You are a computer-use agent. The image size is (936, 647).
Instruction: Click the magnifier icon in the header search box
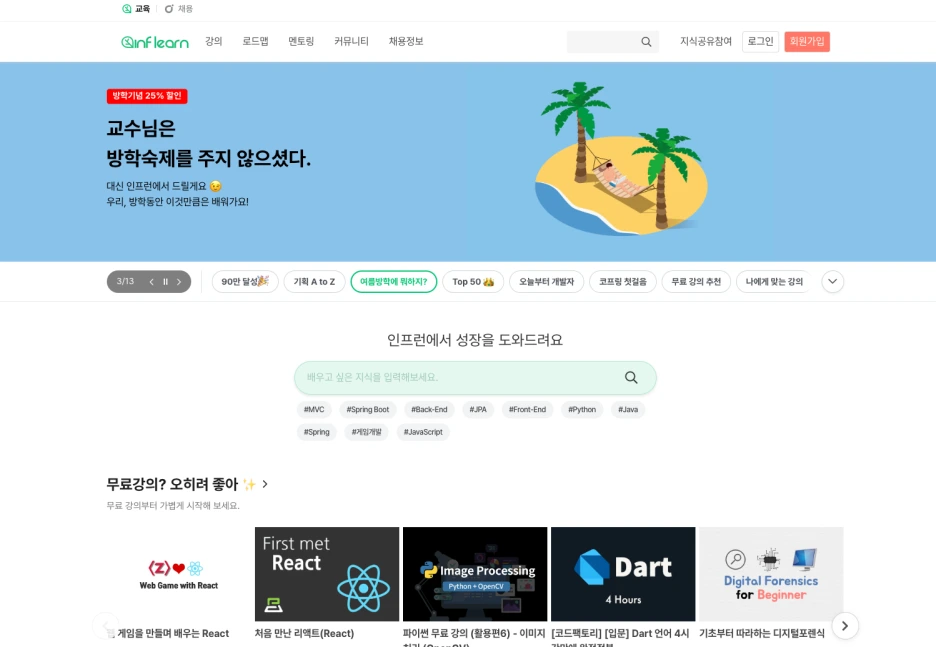pos(646,42)
